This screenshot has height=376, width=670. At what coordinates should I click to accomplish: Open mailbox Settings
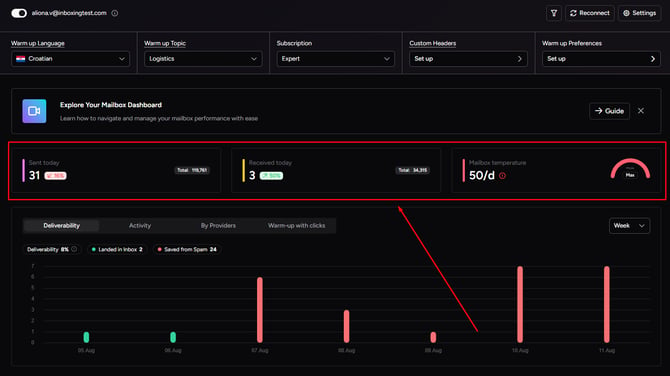(639, 13)
